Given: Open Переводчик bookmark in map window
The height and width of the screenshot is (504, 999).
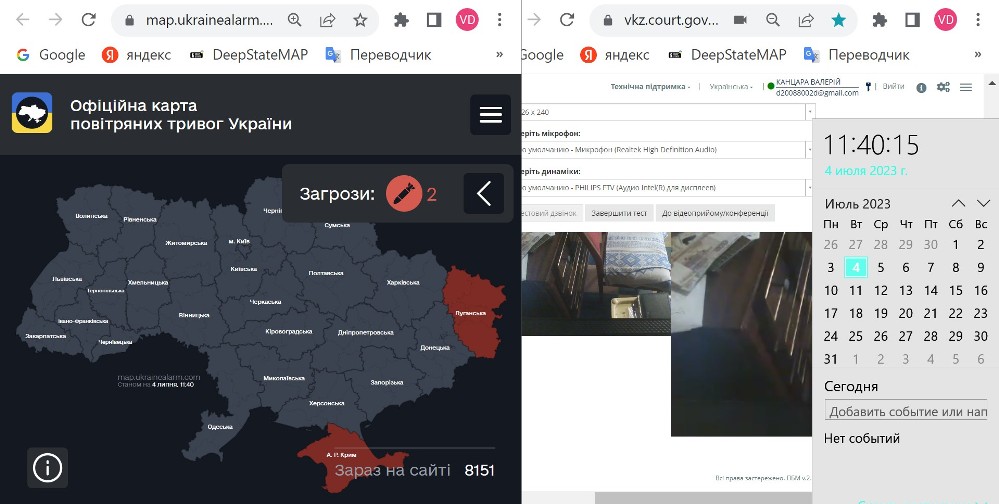Looking at the screenshot, I should point(378,55).
